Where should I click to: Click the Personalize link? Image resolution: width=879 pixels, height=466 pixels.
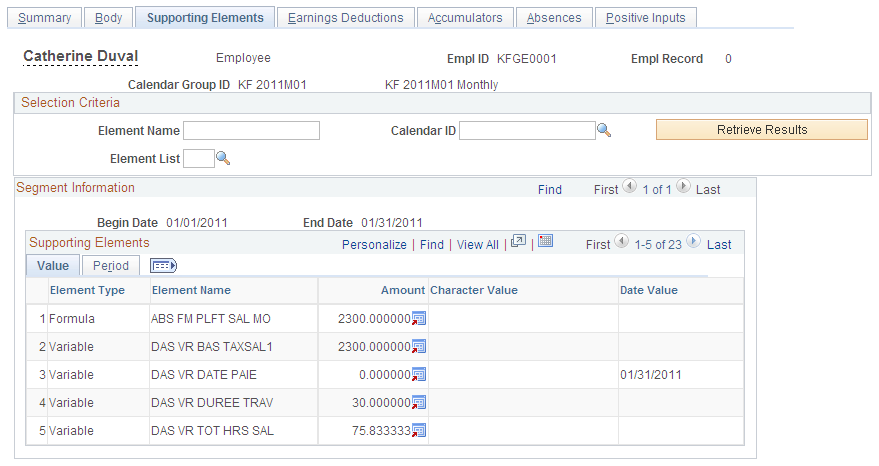pyautogui.click(x=374, y=244)
